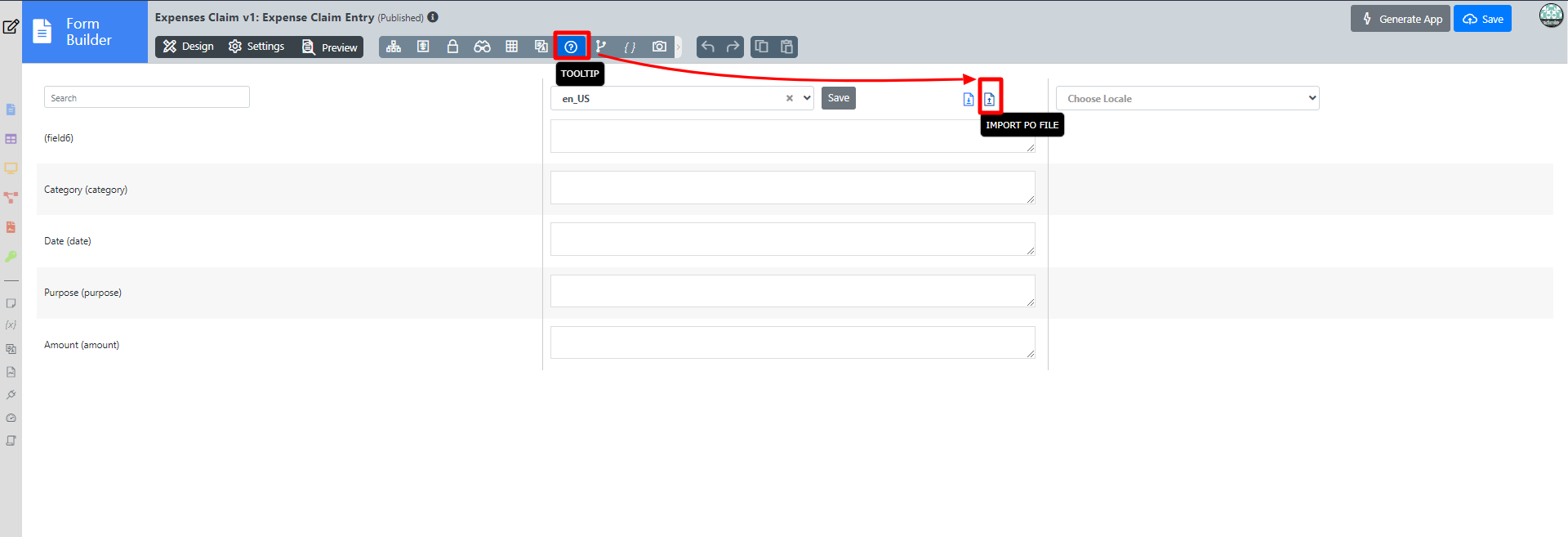Open the en_US locale dropdown arrow

click(x=807, y=98)
